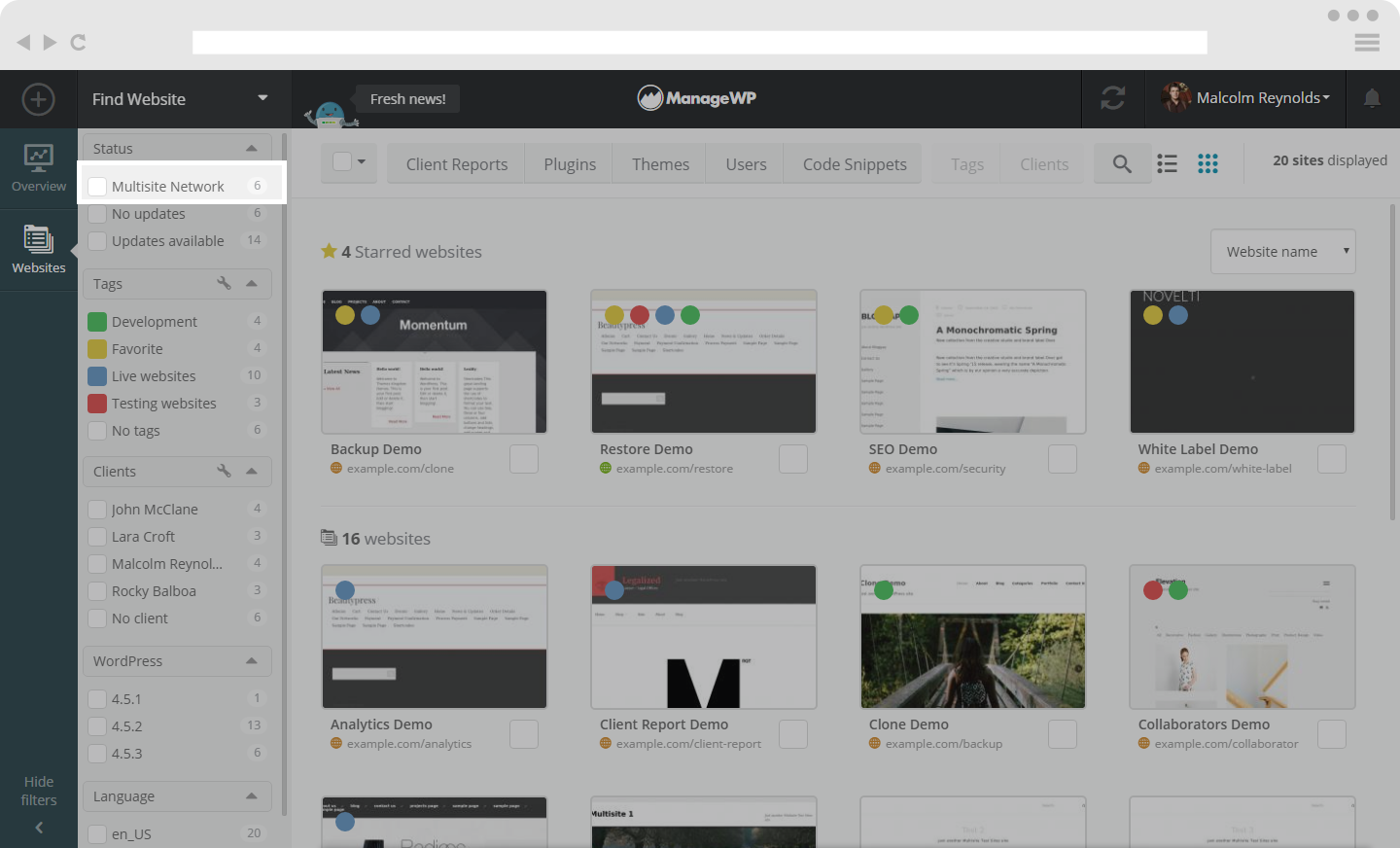The height and width of the screenshot is (848, 1400).
Task: Open the Website name sort dropdown
Action: pos(1283,252)
